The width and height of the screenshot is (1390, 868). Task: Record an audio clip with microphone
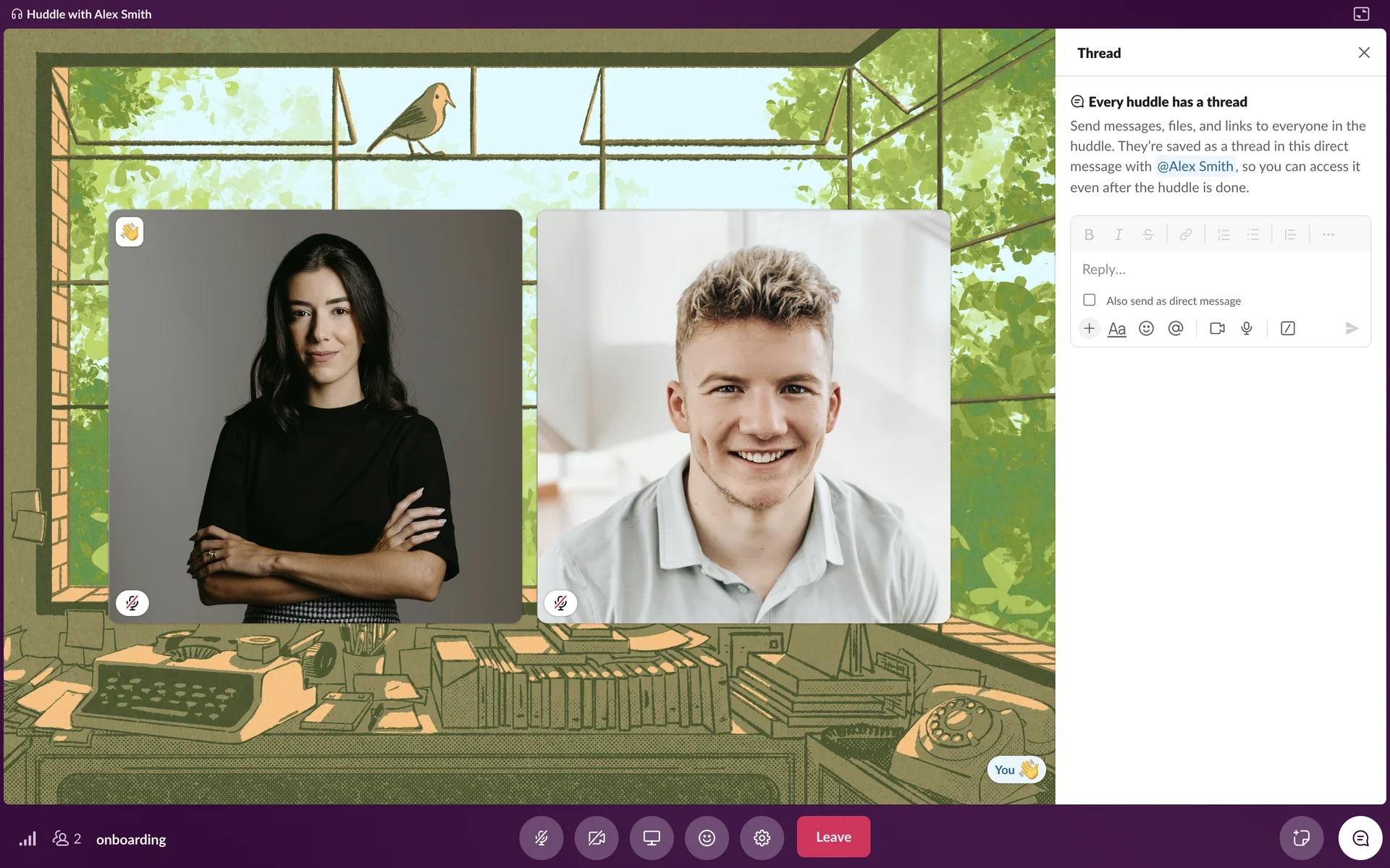[1247, 329]
